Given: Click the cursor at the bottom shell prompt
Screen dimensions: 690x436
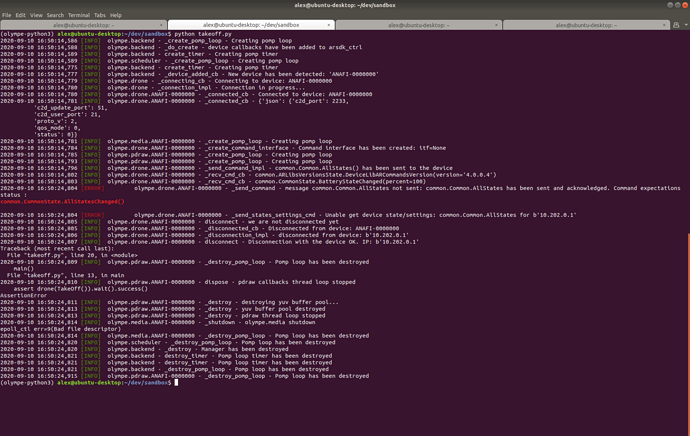Looking at the screenshot, I should coord(176,382).
